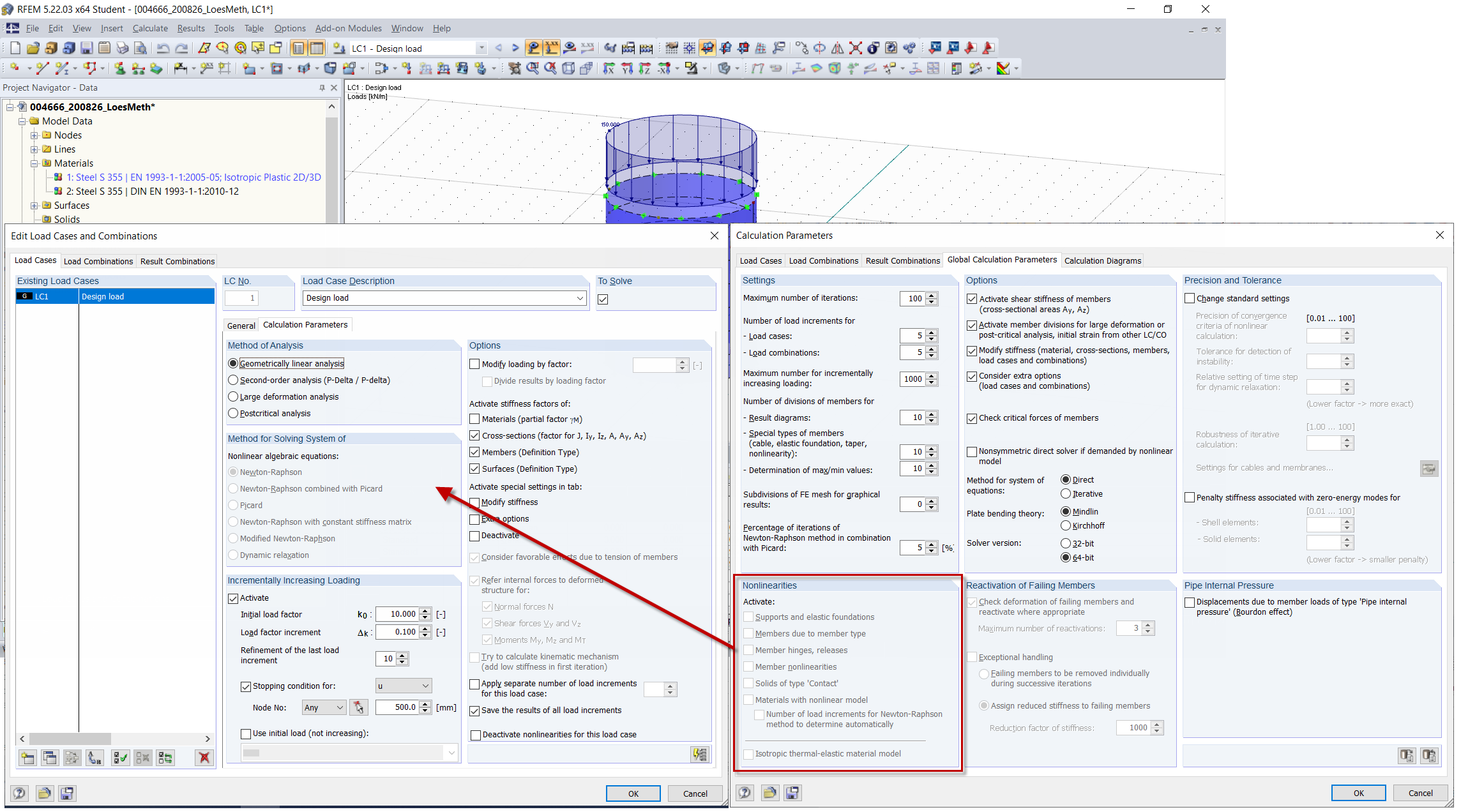The height and width of the screenshot is (812, 1461).
Task: Enable Modify loading by factor checkbox
Action: pyautogui.click(x=474, y=365)
